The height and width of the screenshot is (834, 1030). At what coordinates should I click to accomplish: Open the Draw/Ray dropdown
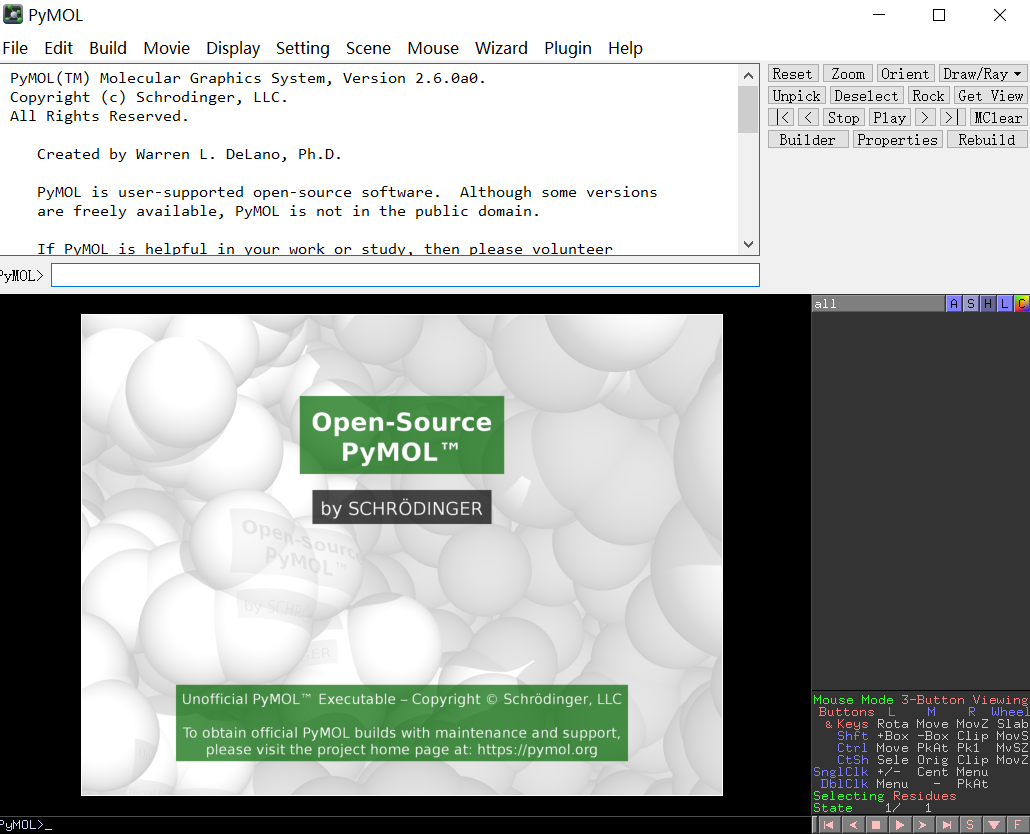[x=982, y=74]
